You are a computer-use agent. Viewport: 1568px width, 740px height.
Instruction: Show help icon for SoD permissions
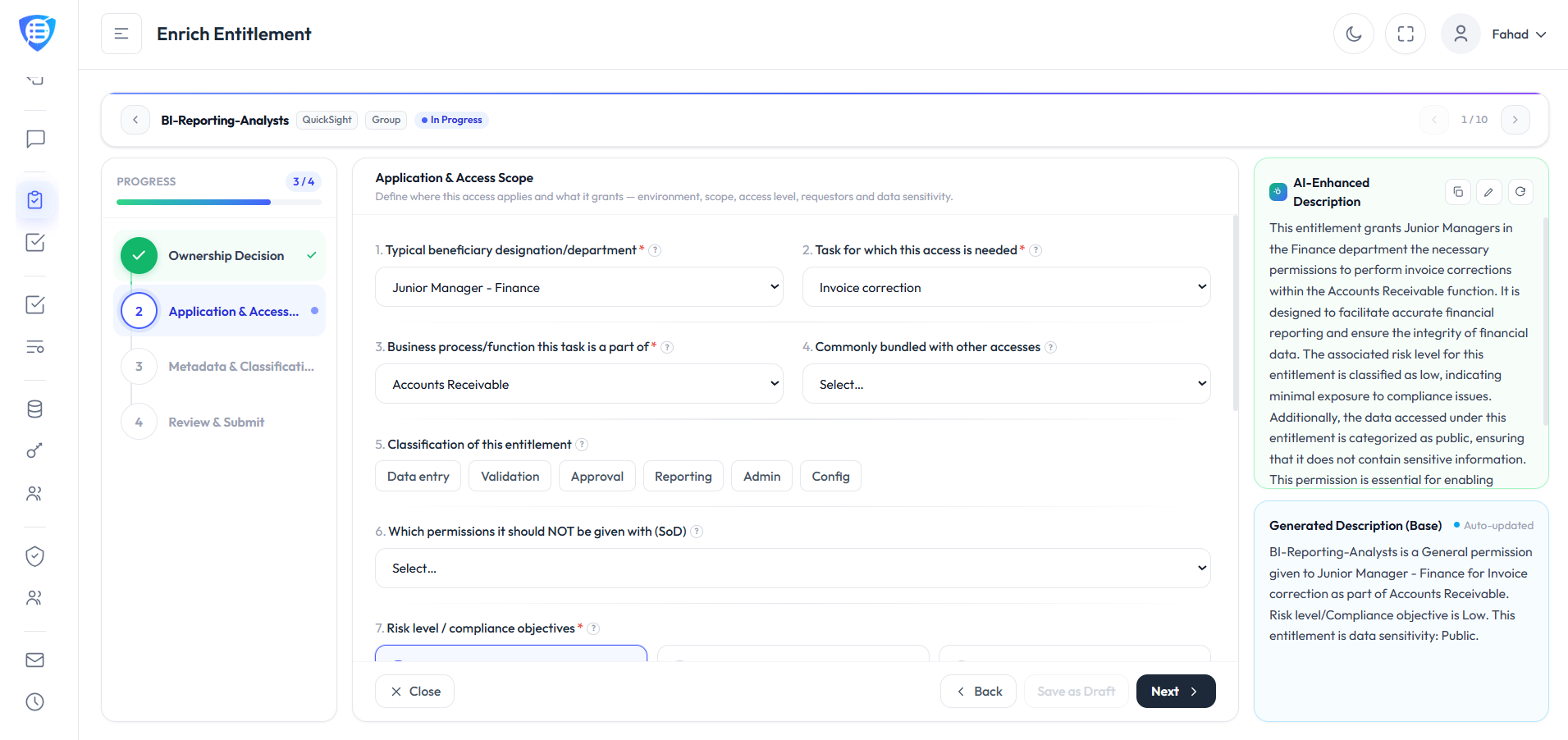(697, 532)
